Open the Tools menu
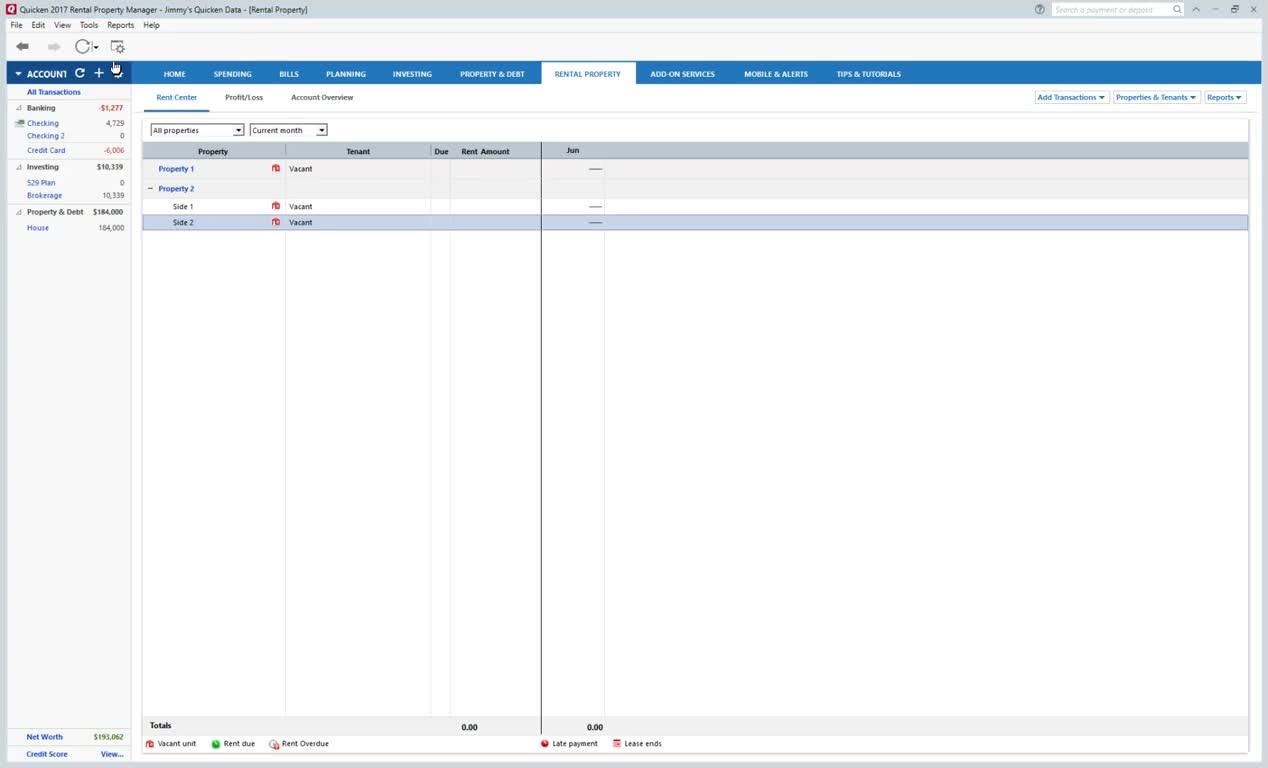The image size is (1268, 768). click(x=89, y=25)
